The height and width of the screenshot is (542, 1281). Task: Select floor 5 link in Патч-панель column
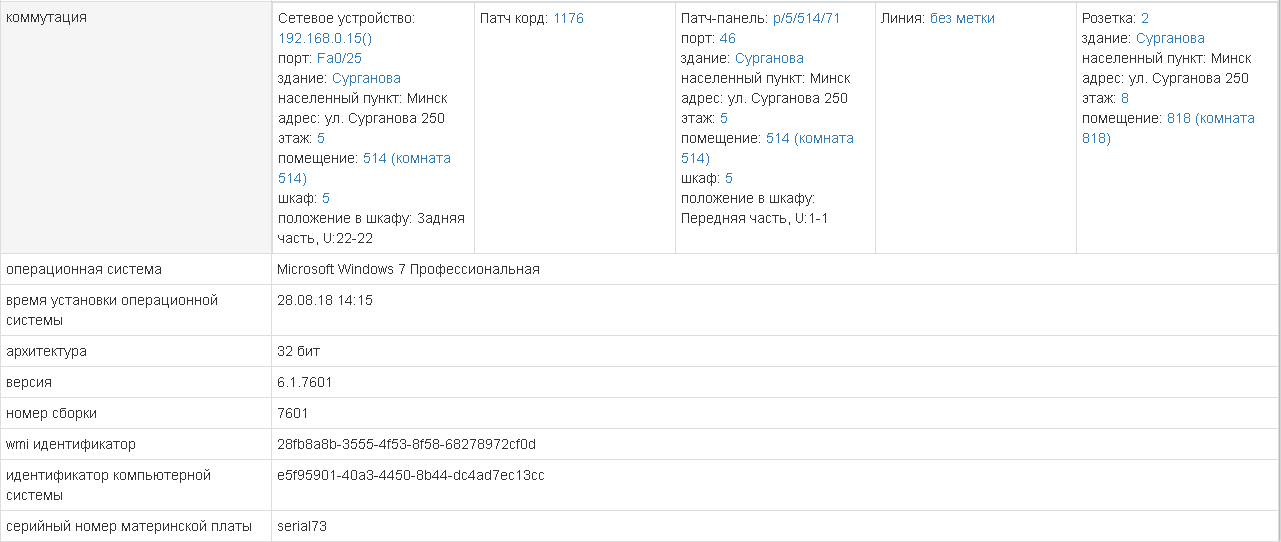point(724,118)
